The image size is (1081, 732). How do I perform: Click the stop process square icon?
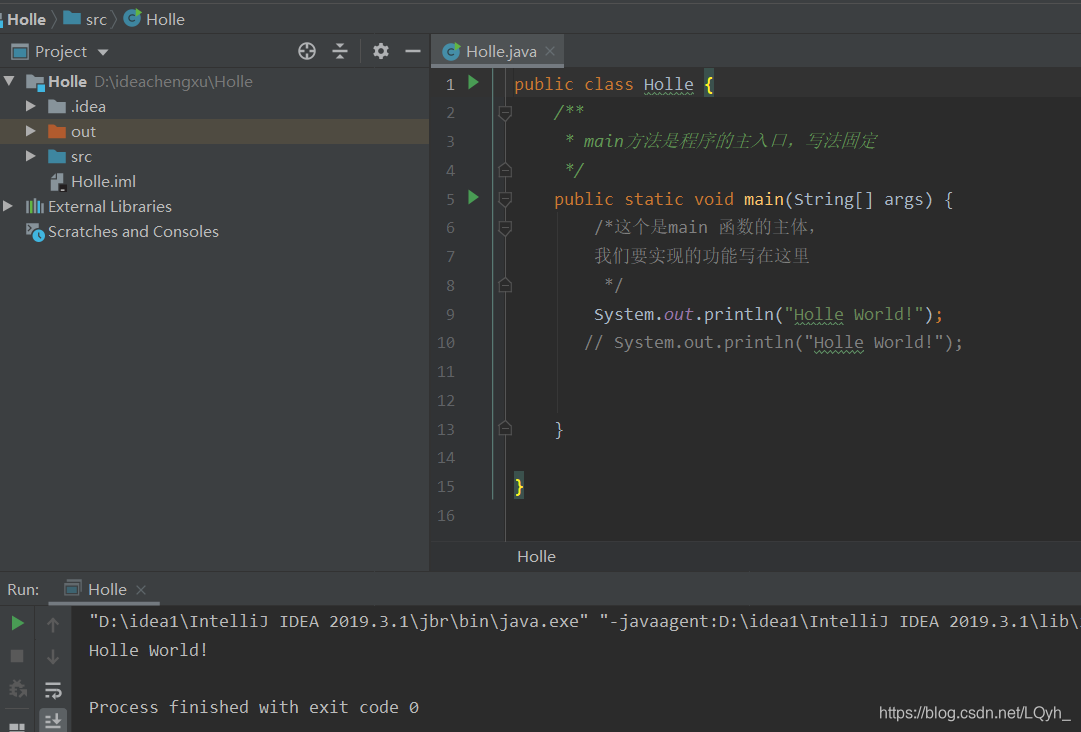tap(17, 656)
